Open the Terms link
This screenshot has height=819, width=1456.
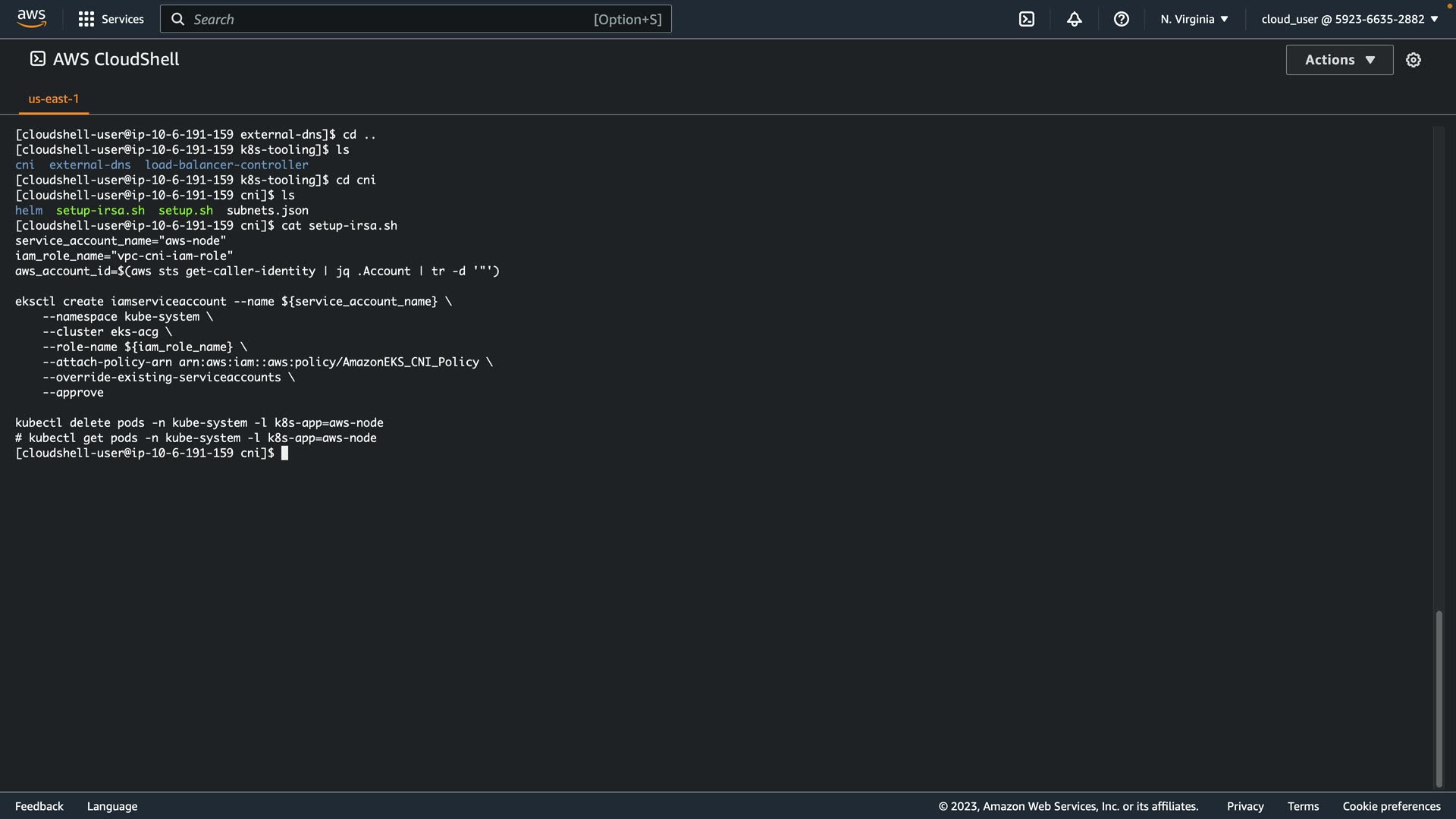click(x=1303, y=806)
